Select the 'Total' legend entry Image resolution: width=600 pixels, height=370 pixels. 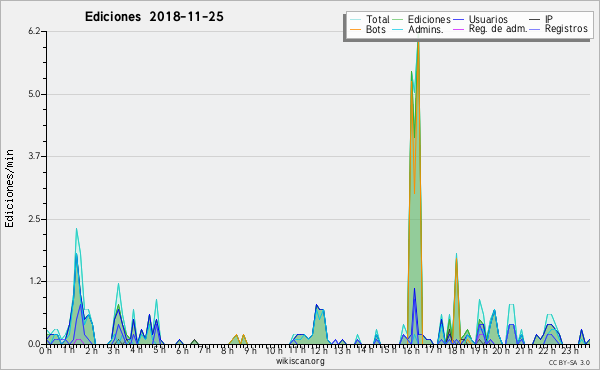378,19
